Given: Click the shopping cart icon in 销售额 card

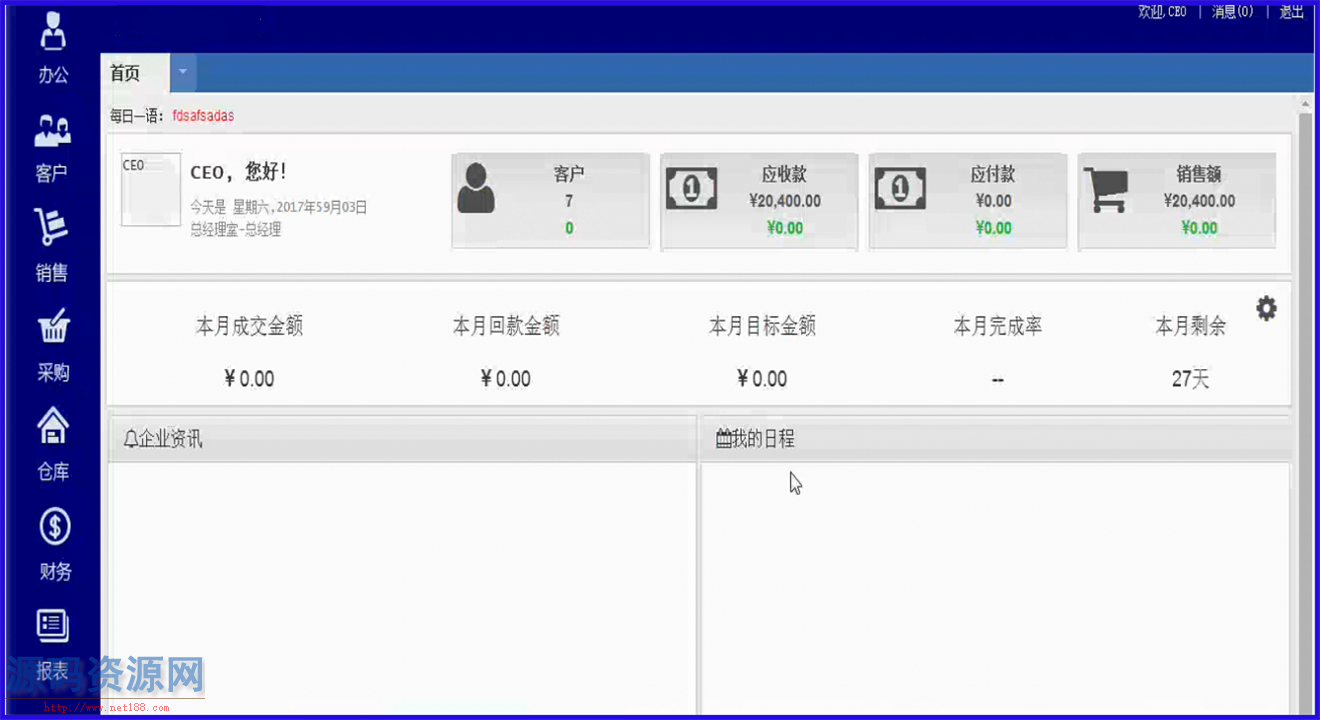Looking at the screenshot, I should pos(1107,190).
